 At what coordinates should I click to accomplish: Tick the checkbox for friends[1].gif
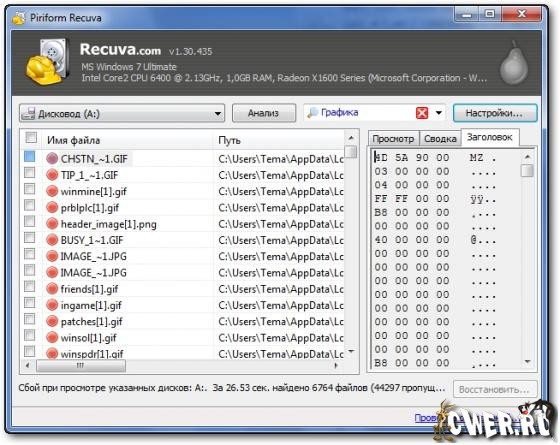coord(30,287)
